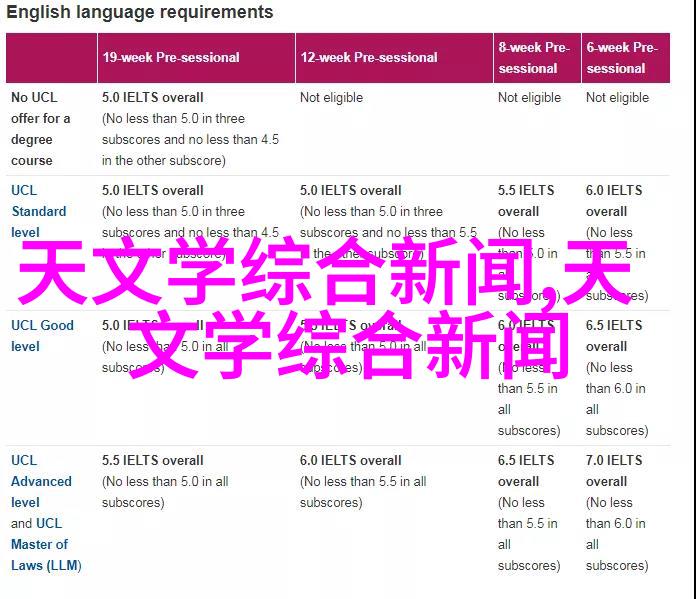Click the 'No UCL offer for a degree course' row label
The image size is (696, 599).
pyautogui.click(x=40, y=129)
